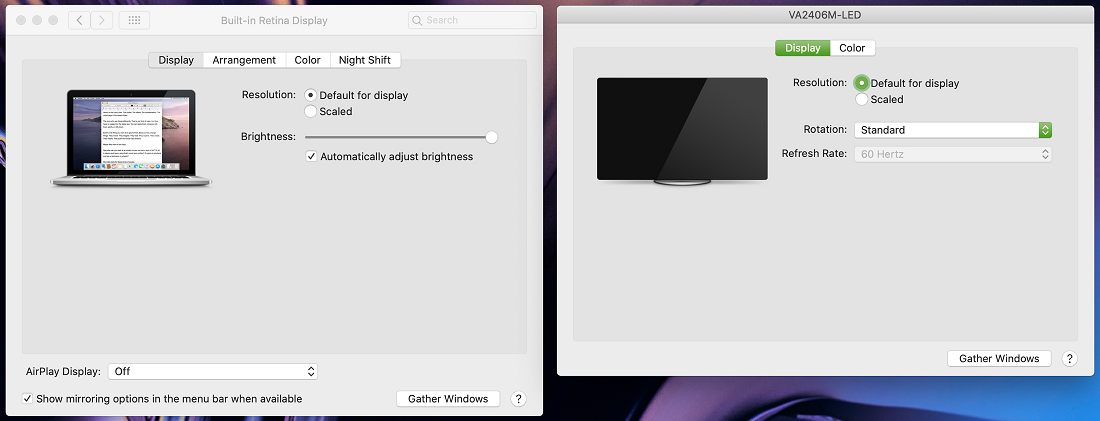
Task: Click help button in Built-in Retina Display window
Action: [x=518, y=399]
